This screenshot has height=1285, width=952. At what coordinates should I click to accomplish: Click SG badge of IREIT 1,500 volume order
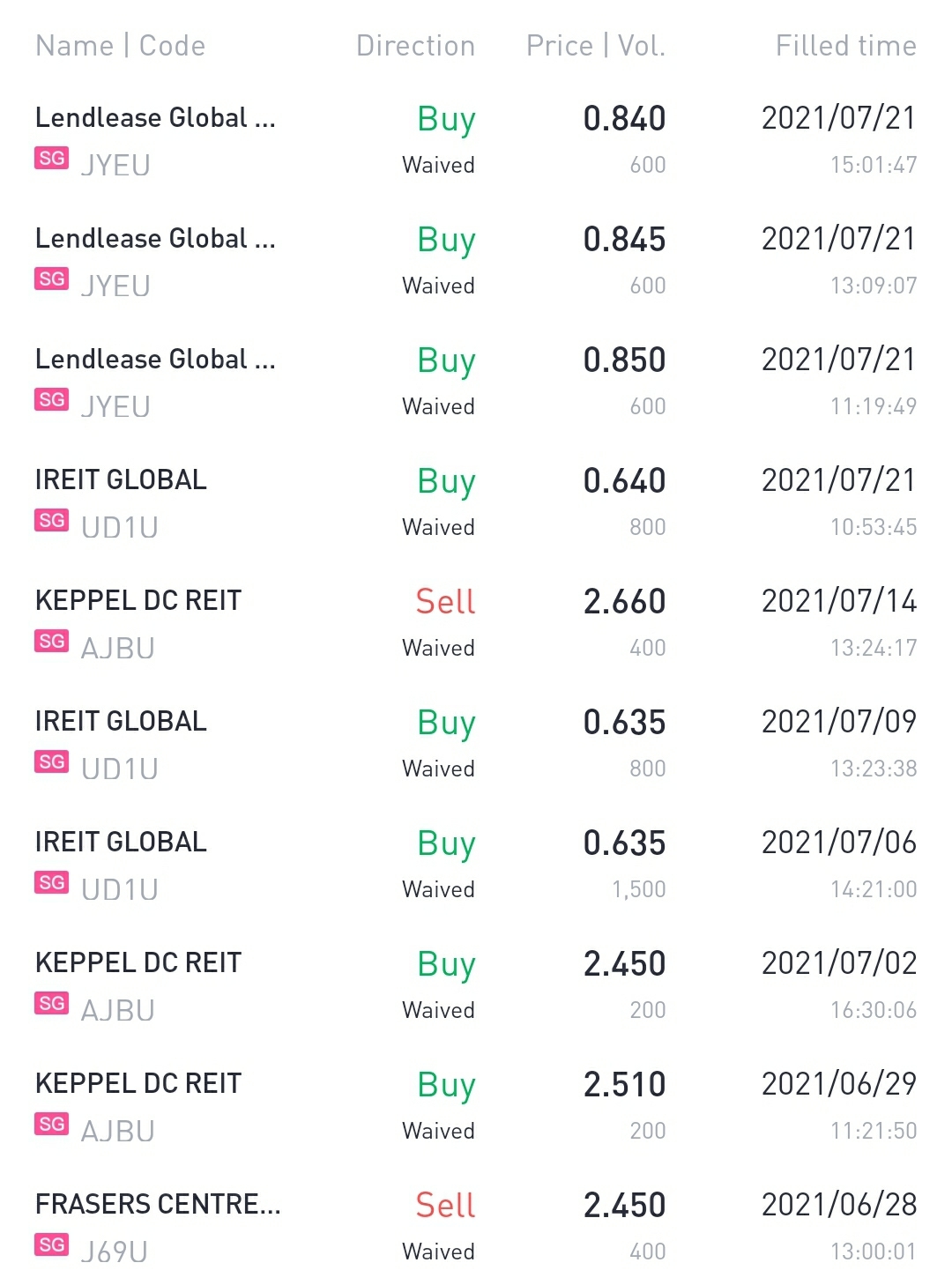(x=51, y=882)
